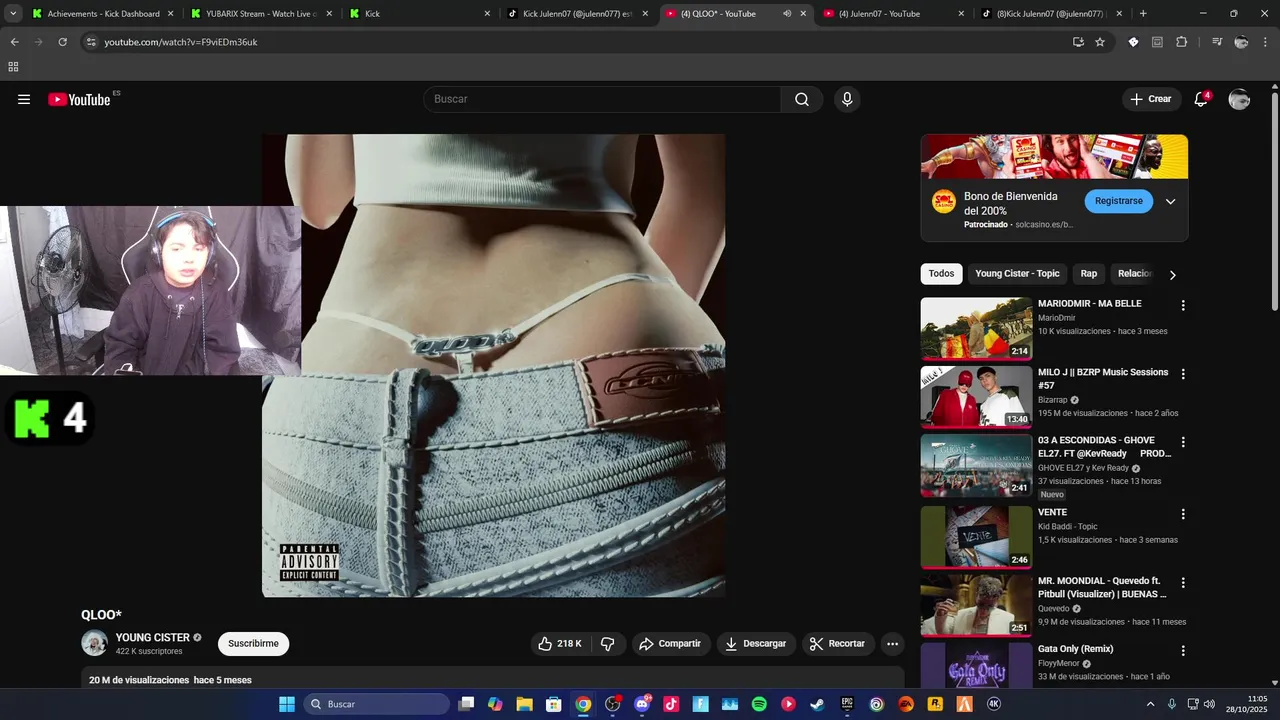This screenshot has width=1280, height=720.
Task: Open Discord from the taskbar
Action: pyautogui.click(x=642, y=704)
